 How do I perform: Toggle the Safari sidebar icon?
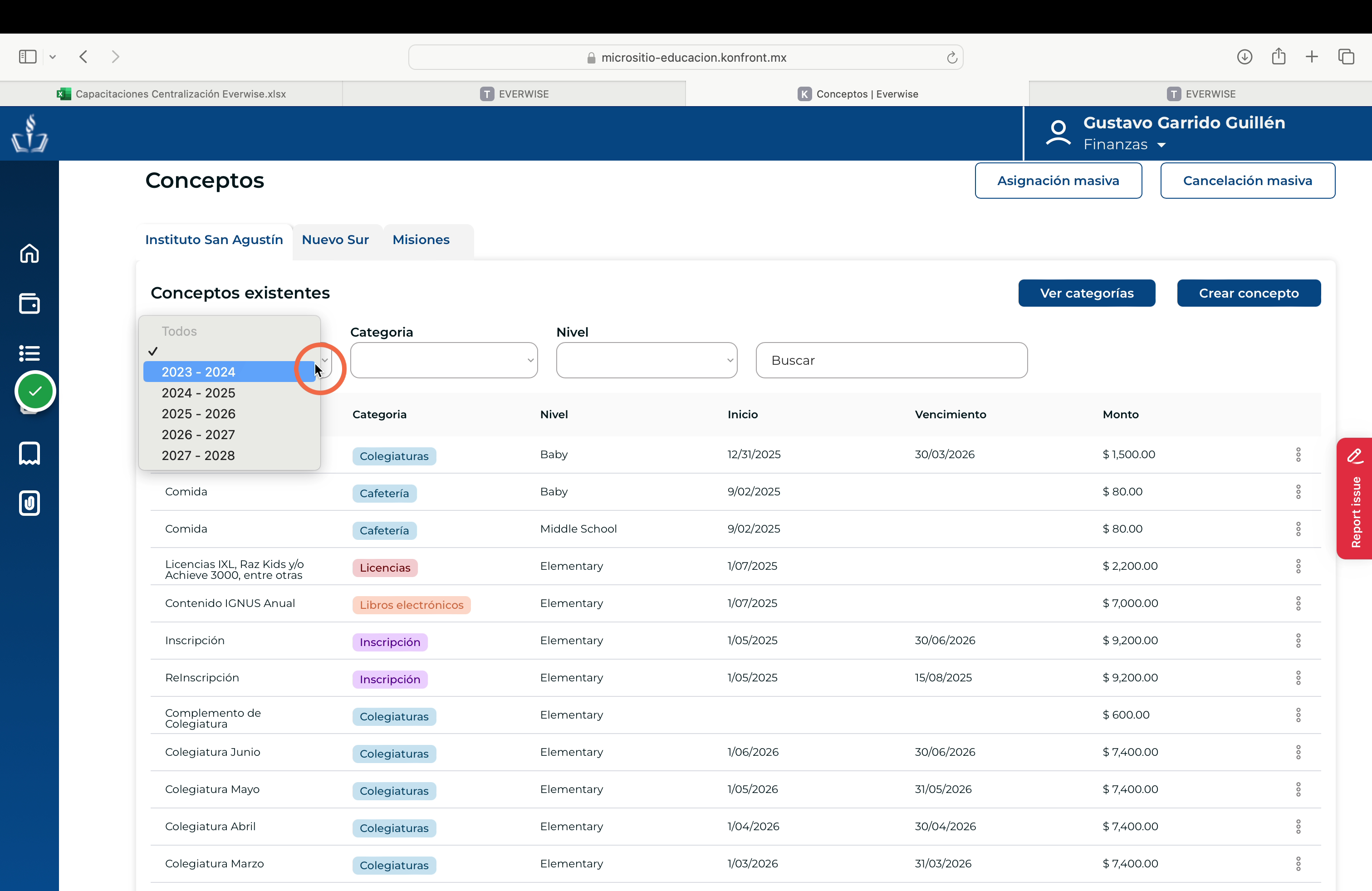click(28, 56)
